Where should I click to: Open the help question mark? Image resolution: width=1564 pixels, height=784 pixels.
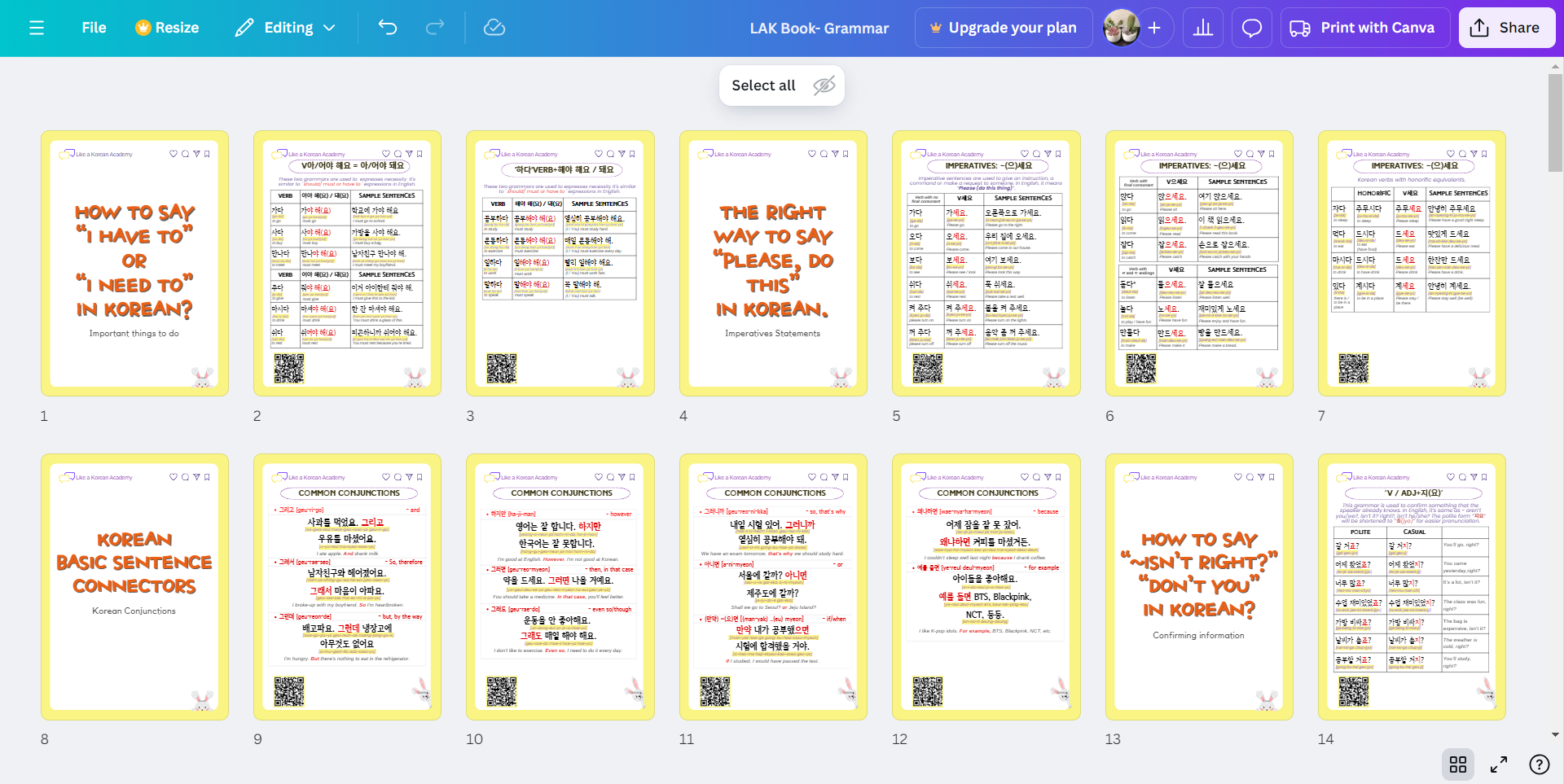click(x=1540, y=764)
